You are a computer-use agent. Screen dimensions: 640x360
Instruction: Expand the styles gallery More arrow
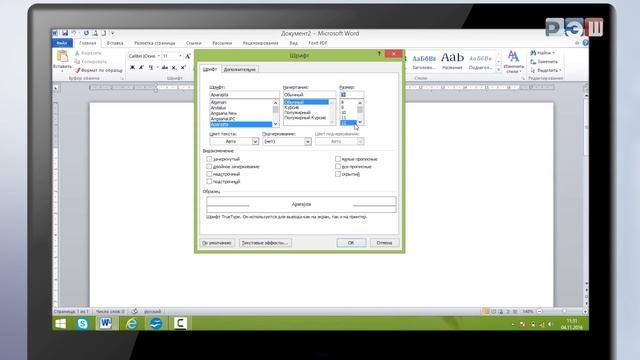pos(498,70)
